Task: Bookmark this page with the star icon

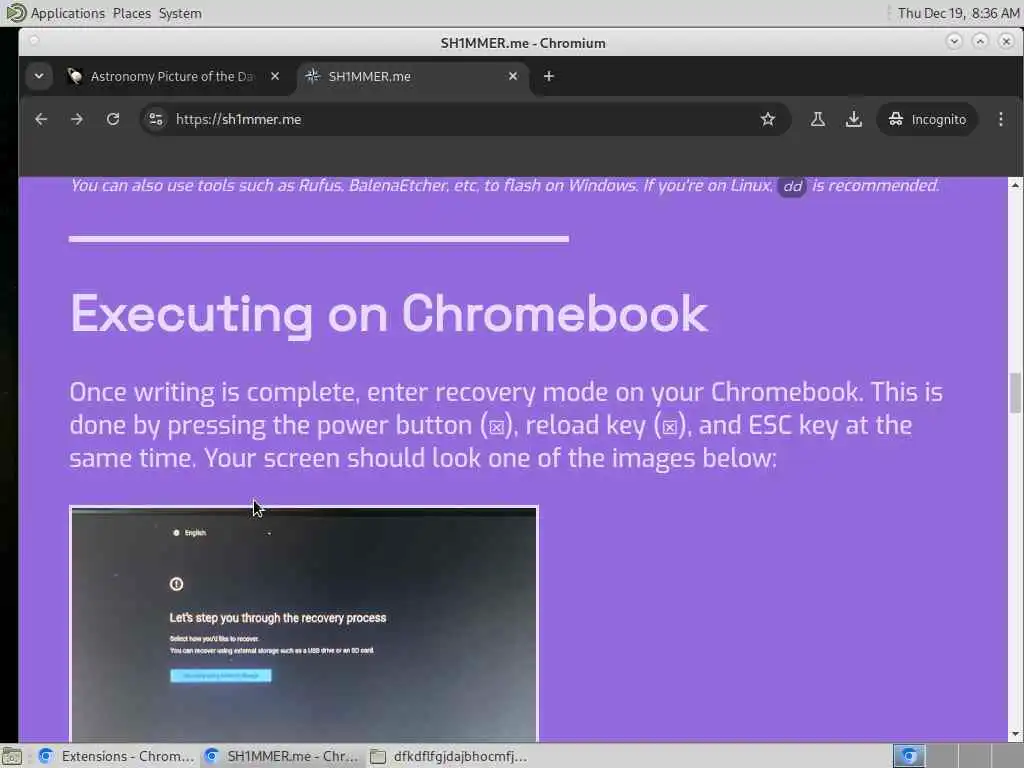Action: point(768,119)
